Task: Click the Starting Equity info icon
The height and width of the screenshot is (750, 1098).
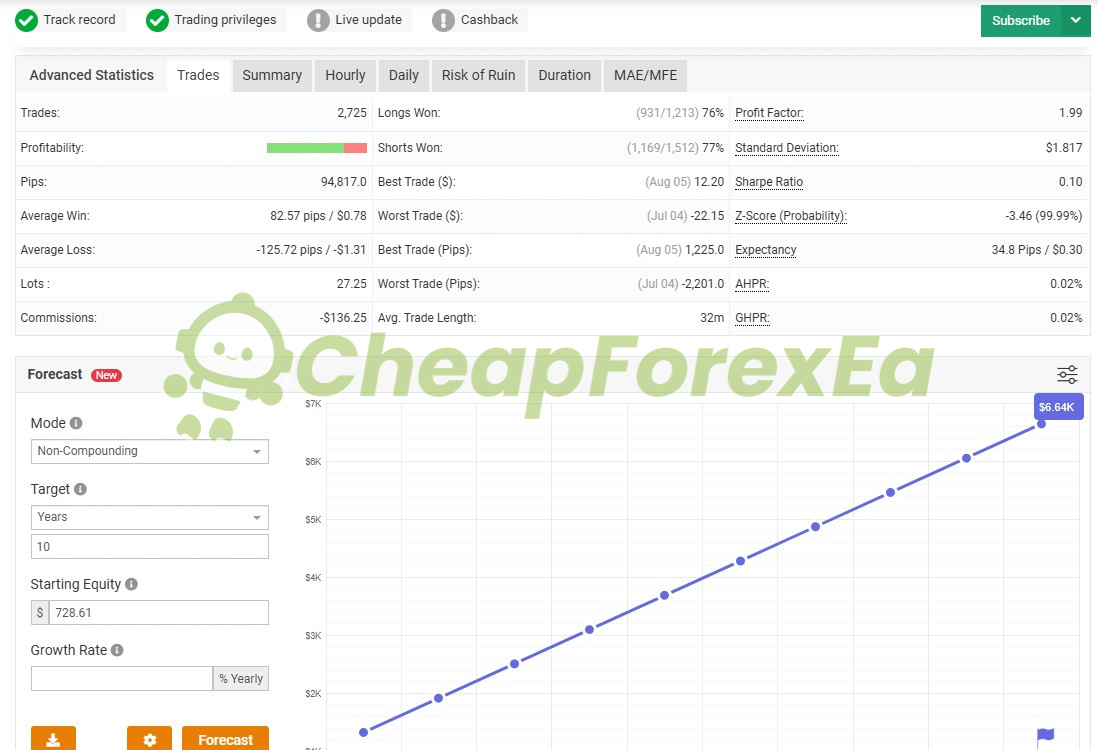Action: [x=132, y=584]
